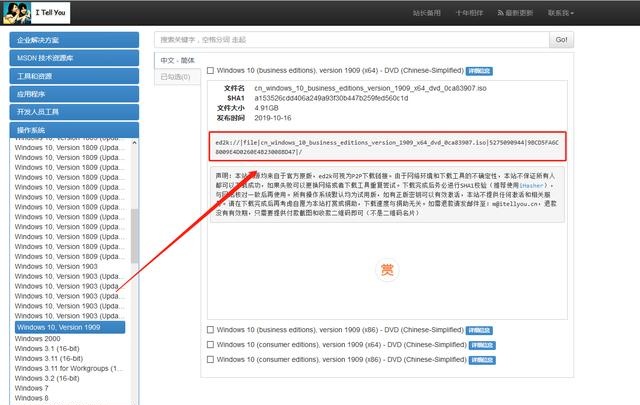Check Windows 10 business editions 1909 x64
This screenshot has height=405, width=640.
click(210, 71)
